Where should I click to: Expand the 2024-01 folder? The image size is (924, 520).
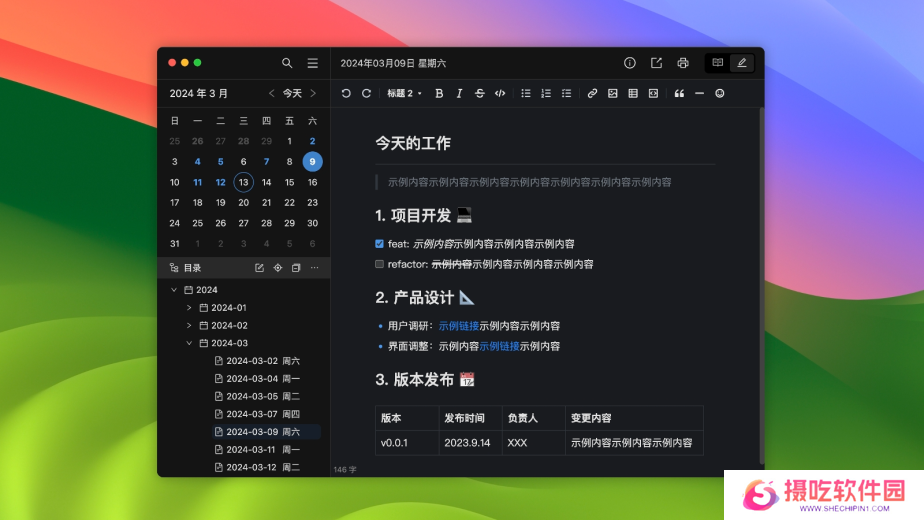point(189,307)
